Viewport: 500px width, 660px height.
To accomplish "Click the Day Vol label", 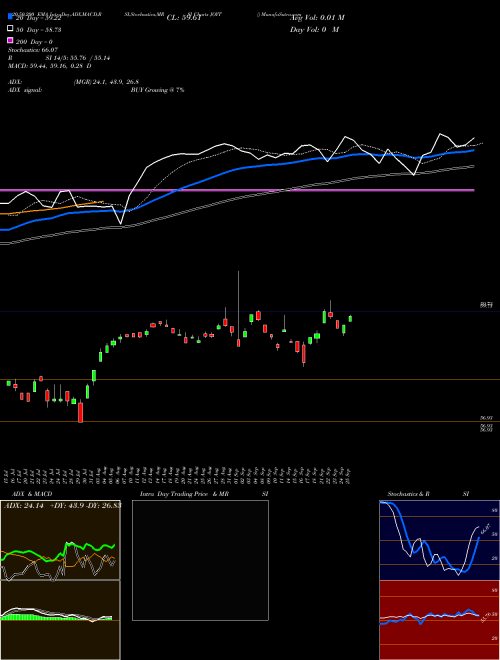I will (x=314, y=29).
